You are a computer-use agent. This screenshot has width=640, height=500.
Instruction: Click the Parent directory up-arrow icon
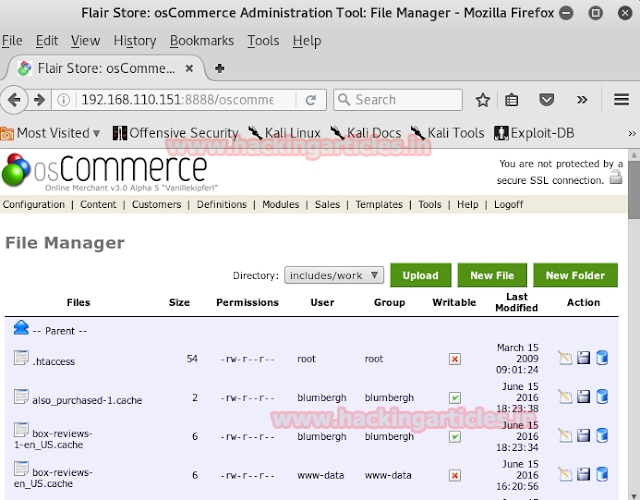[x=21, y=328]
